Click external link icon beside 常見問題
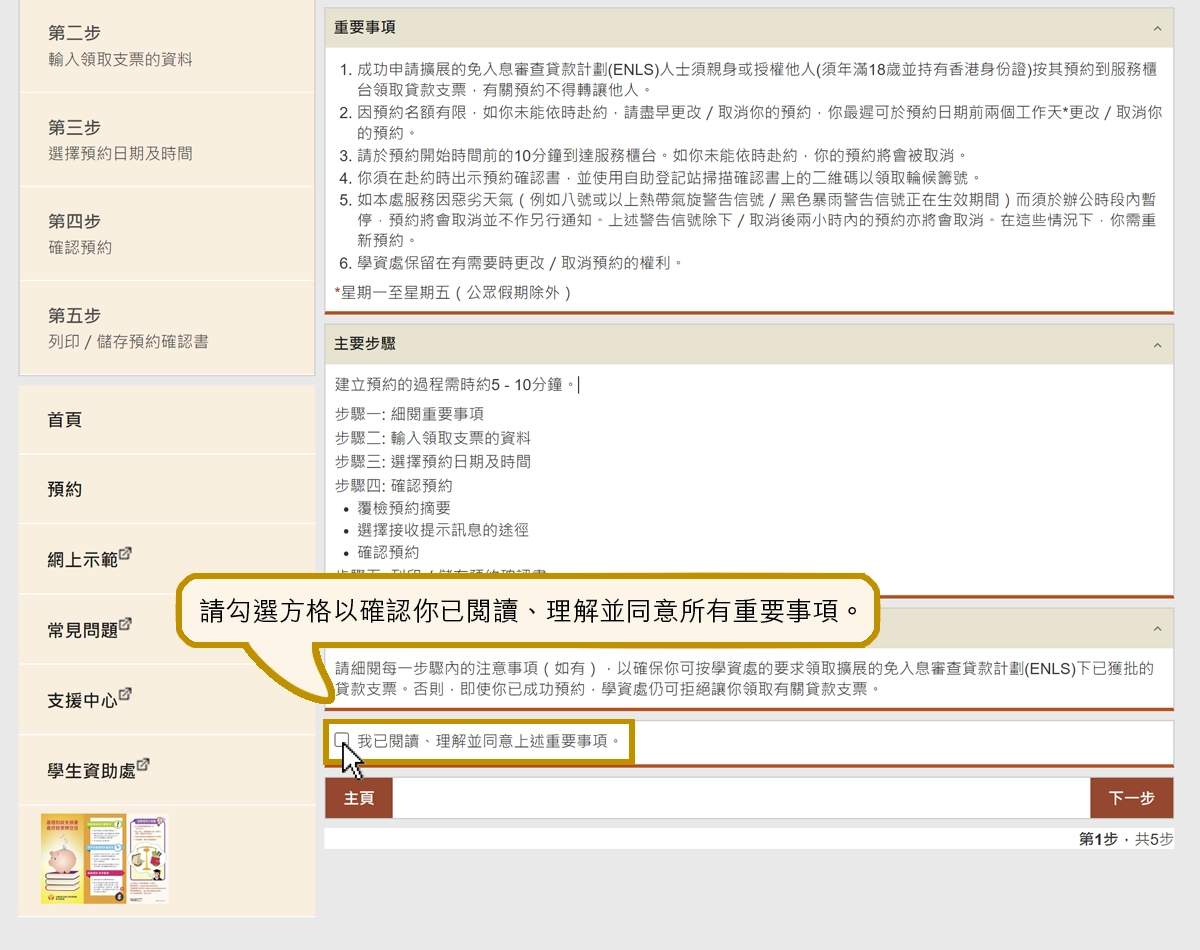The image size is (1200, 950). pos(126,625)
